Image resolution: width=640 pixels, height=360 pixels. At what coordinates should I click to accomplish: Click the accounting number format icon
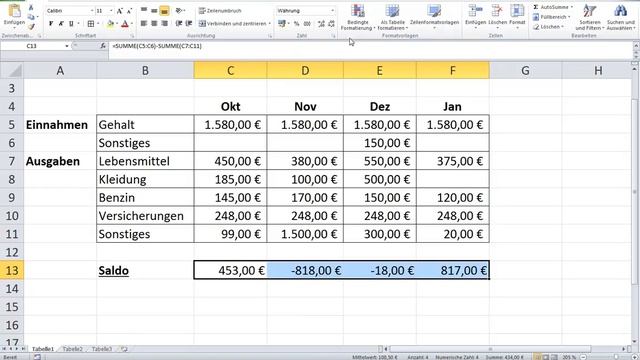pos(282,24)
